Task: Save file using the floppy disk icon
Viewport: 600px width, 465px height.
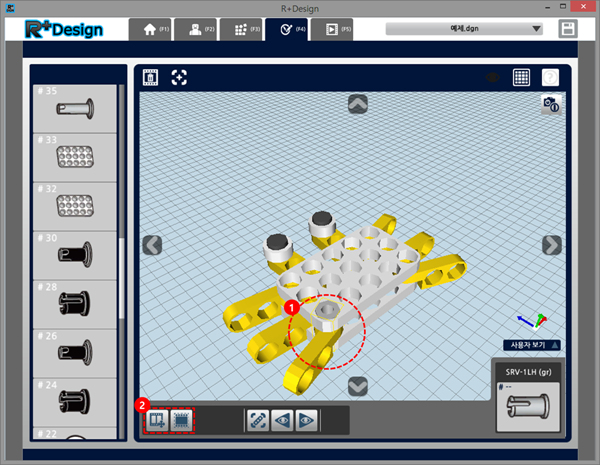Action: click(569, 29)
